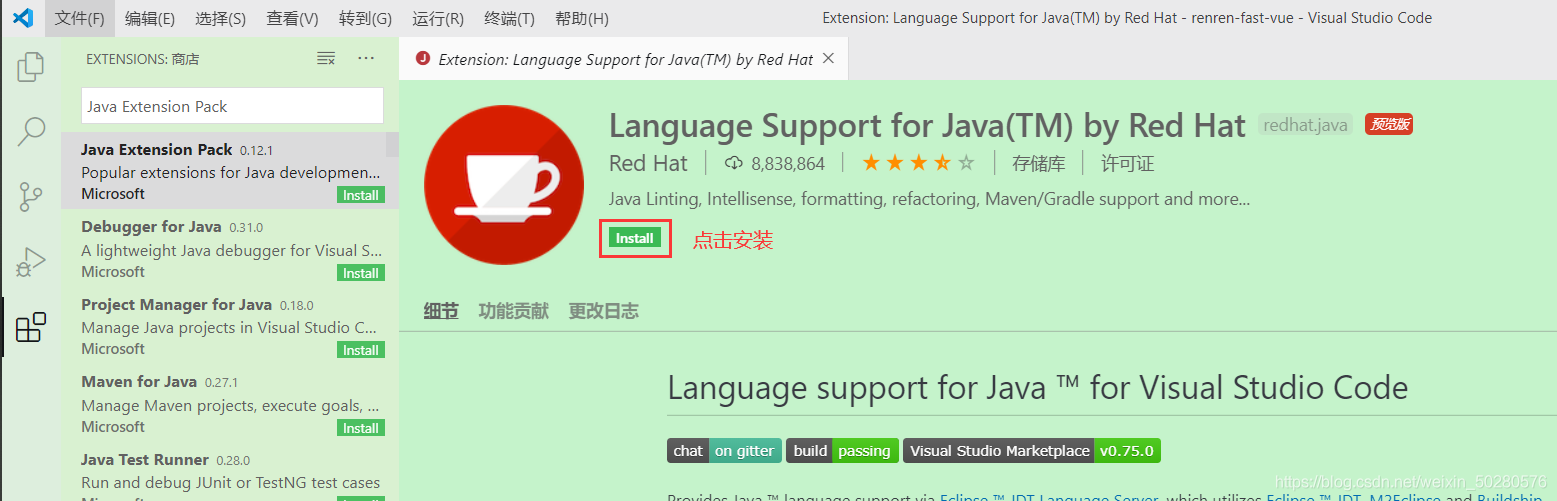Image resolution: width=1557 pixels, height=501 pixels.
Task: Open the Search view in activity bar
Action: [31, 131]
